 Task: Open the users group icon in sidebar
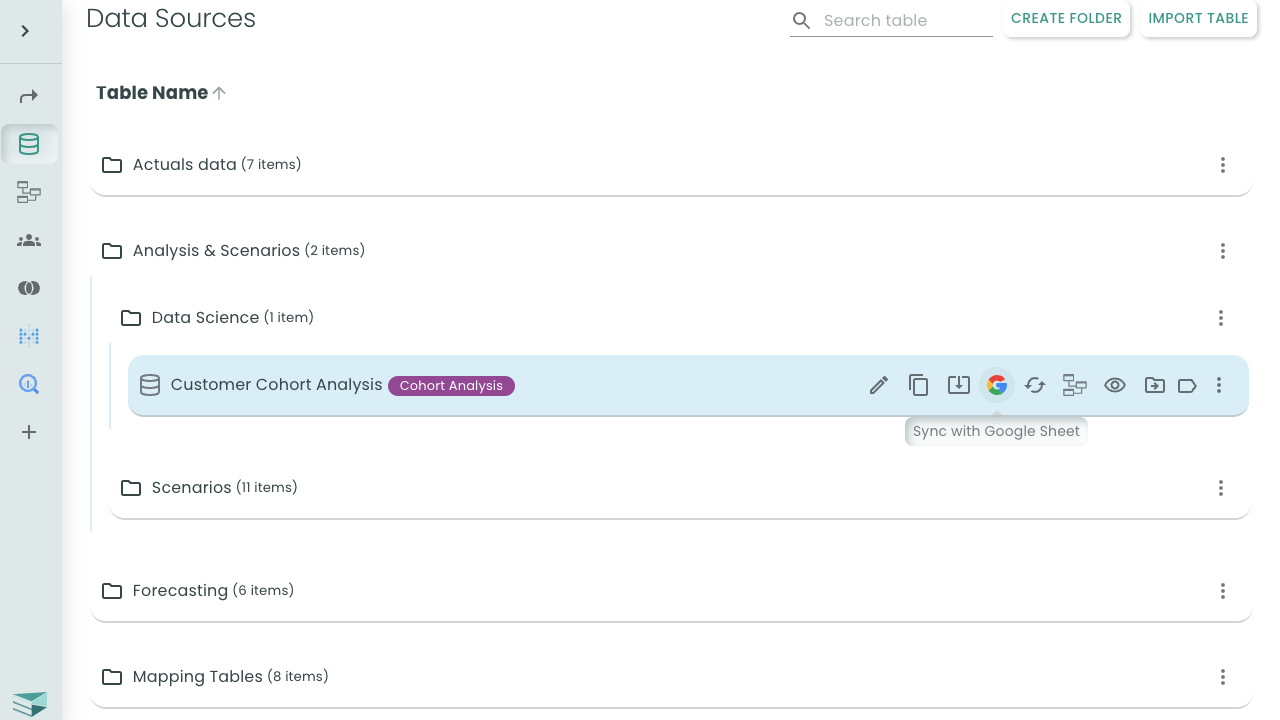tap(29, 241)
